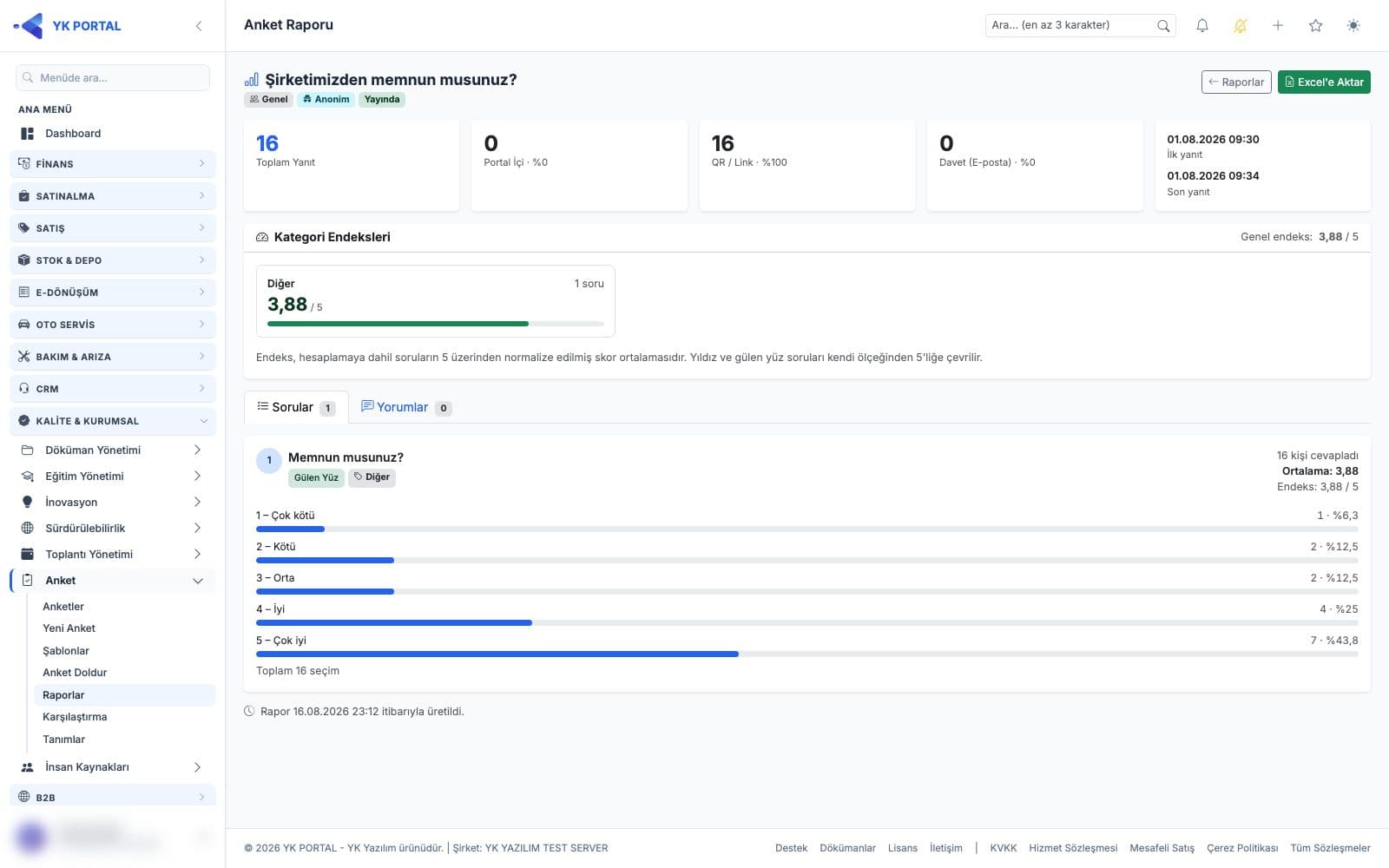Open the KVKK footer link

(1003, 848)
